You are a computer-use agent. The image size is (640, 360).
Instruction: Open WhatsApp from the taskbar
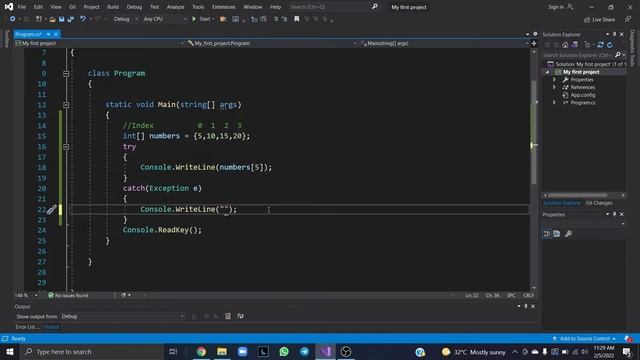coord(284,351)
